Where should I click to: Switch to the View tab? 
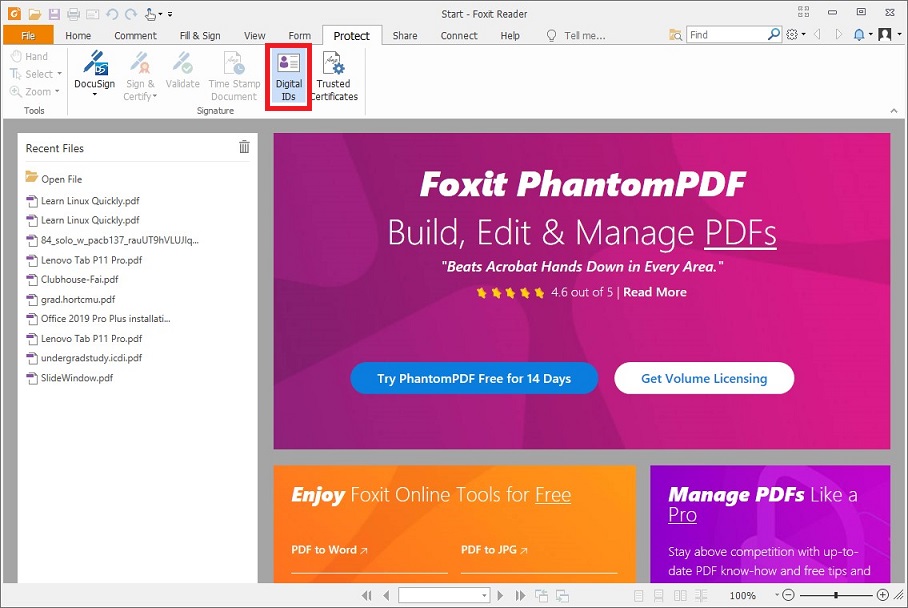(254, 35)
